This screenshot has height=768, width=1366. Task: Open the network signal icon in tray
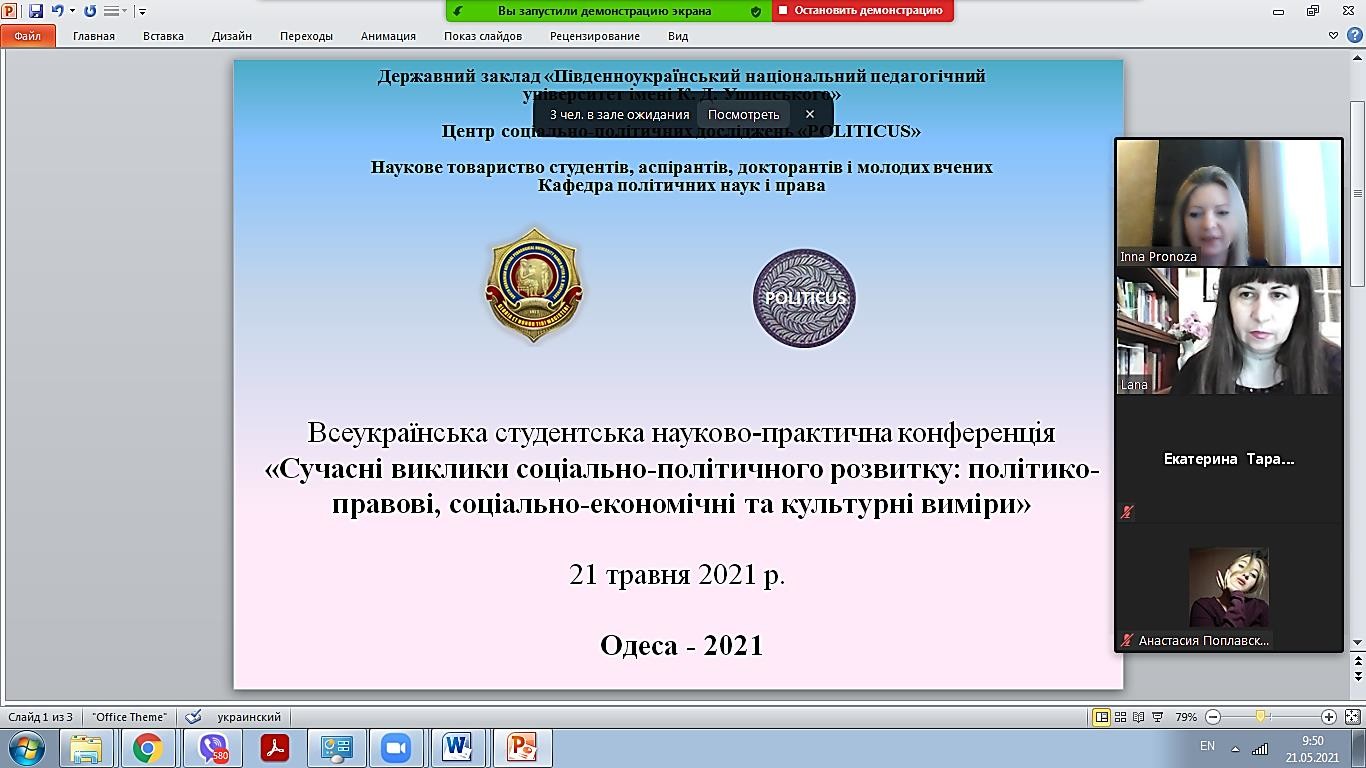coord(1260,749)
